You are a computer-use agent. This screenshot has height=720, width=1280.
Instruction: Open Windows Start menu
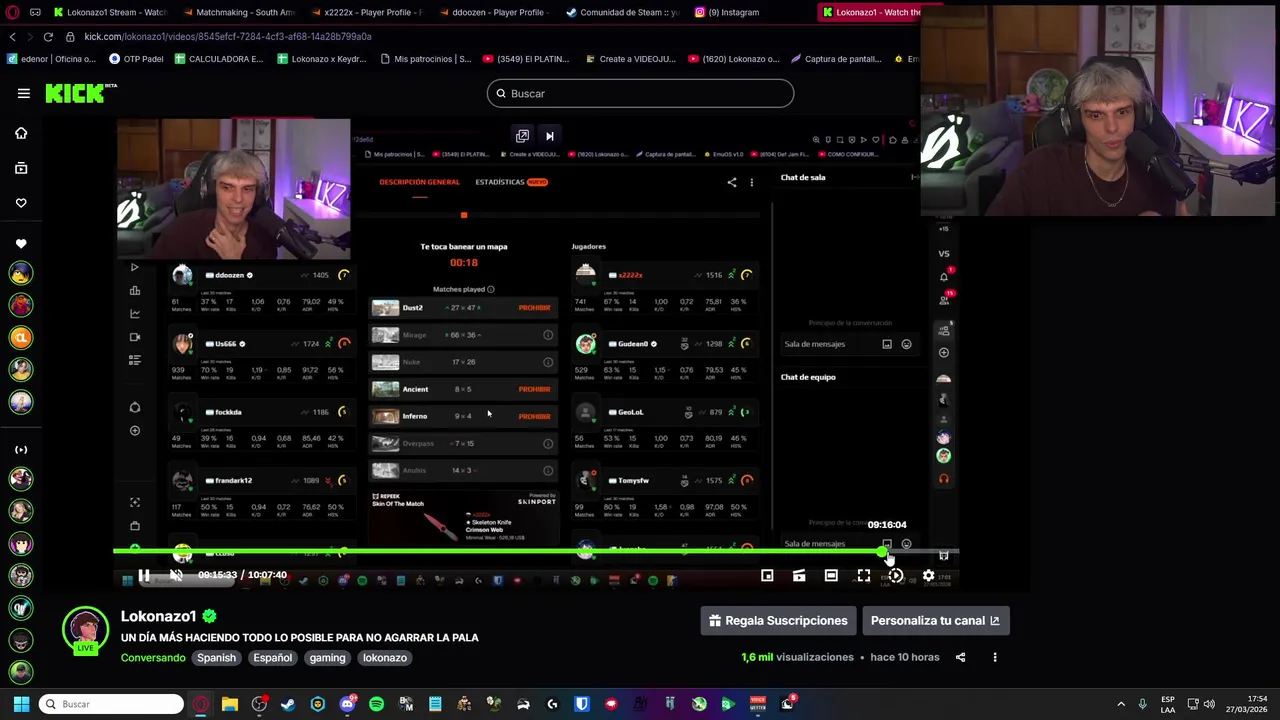[x=21, y=704]
